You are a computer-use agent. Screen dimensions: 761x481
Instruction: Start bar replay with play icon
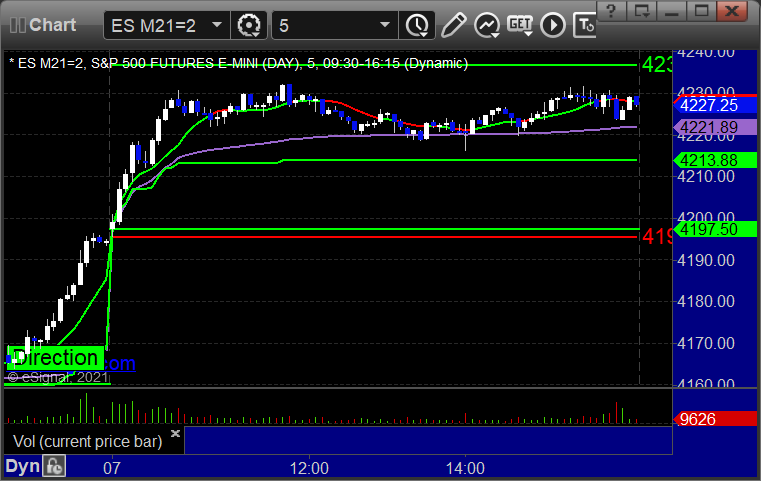pyautogui.click(x=553, y=25)
